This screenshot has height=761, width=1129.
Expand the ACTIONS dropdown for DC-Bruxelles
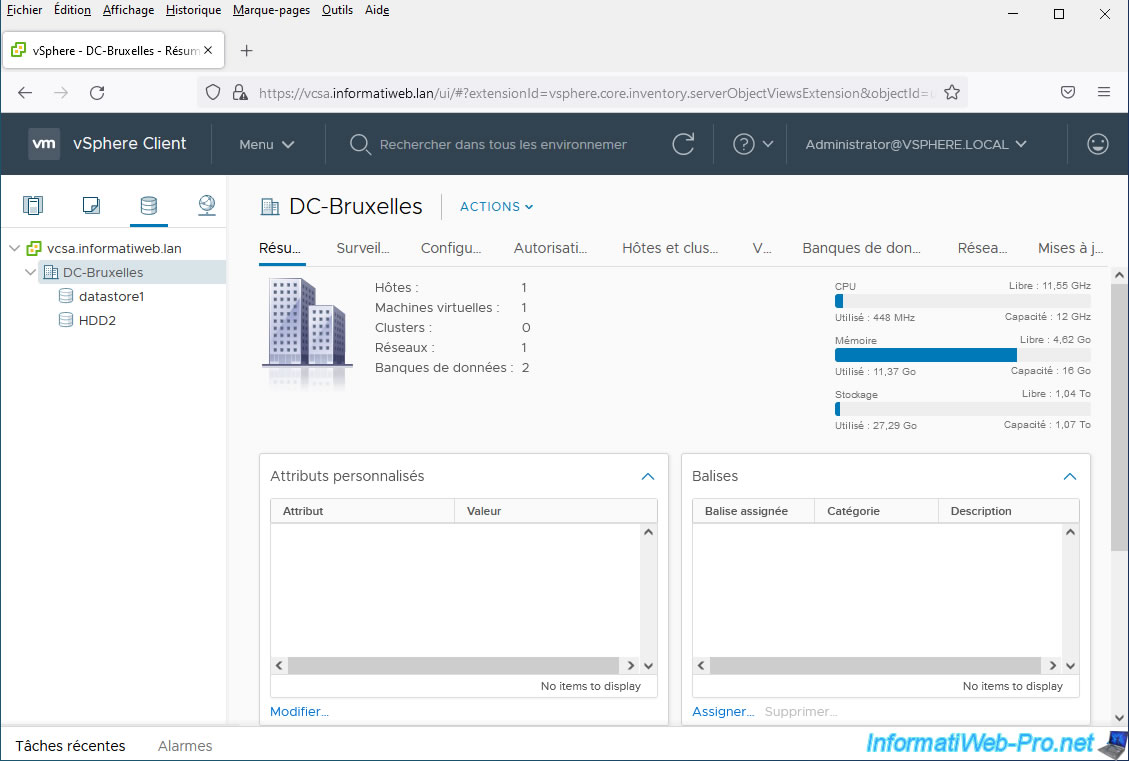(496, 207)
